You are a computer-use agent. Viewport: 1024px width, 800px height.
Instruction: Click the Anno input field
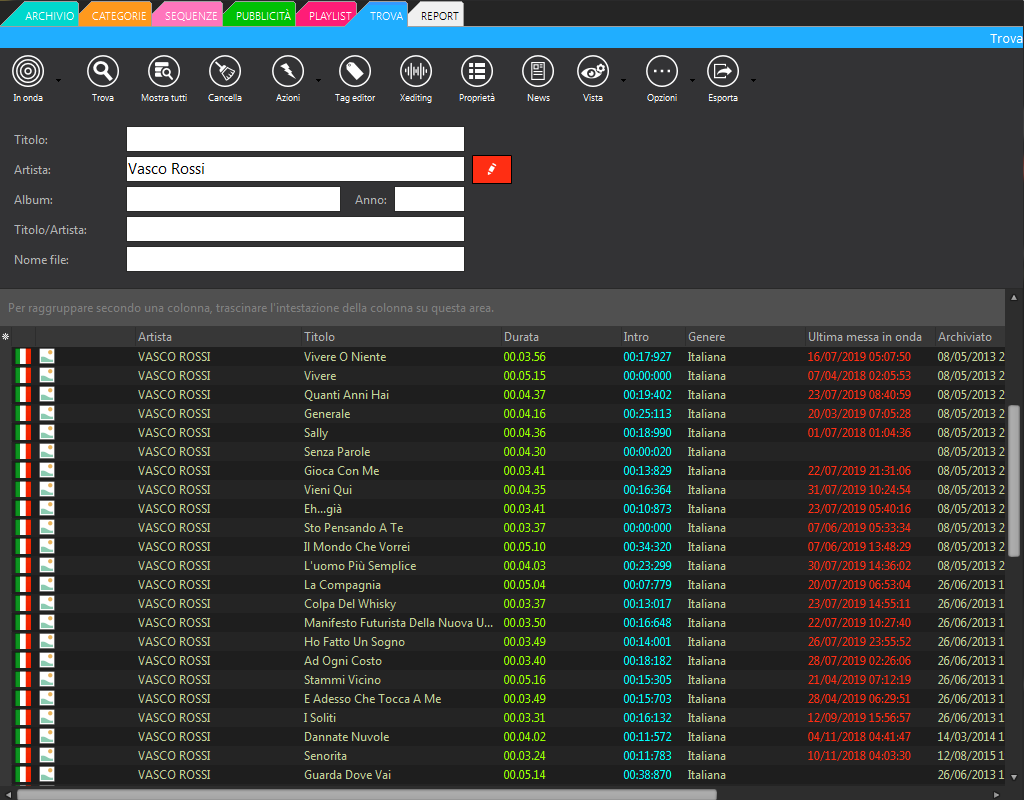429,199
